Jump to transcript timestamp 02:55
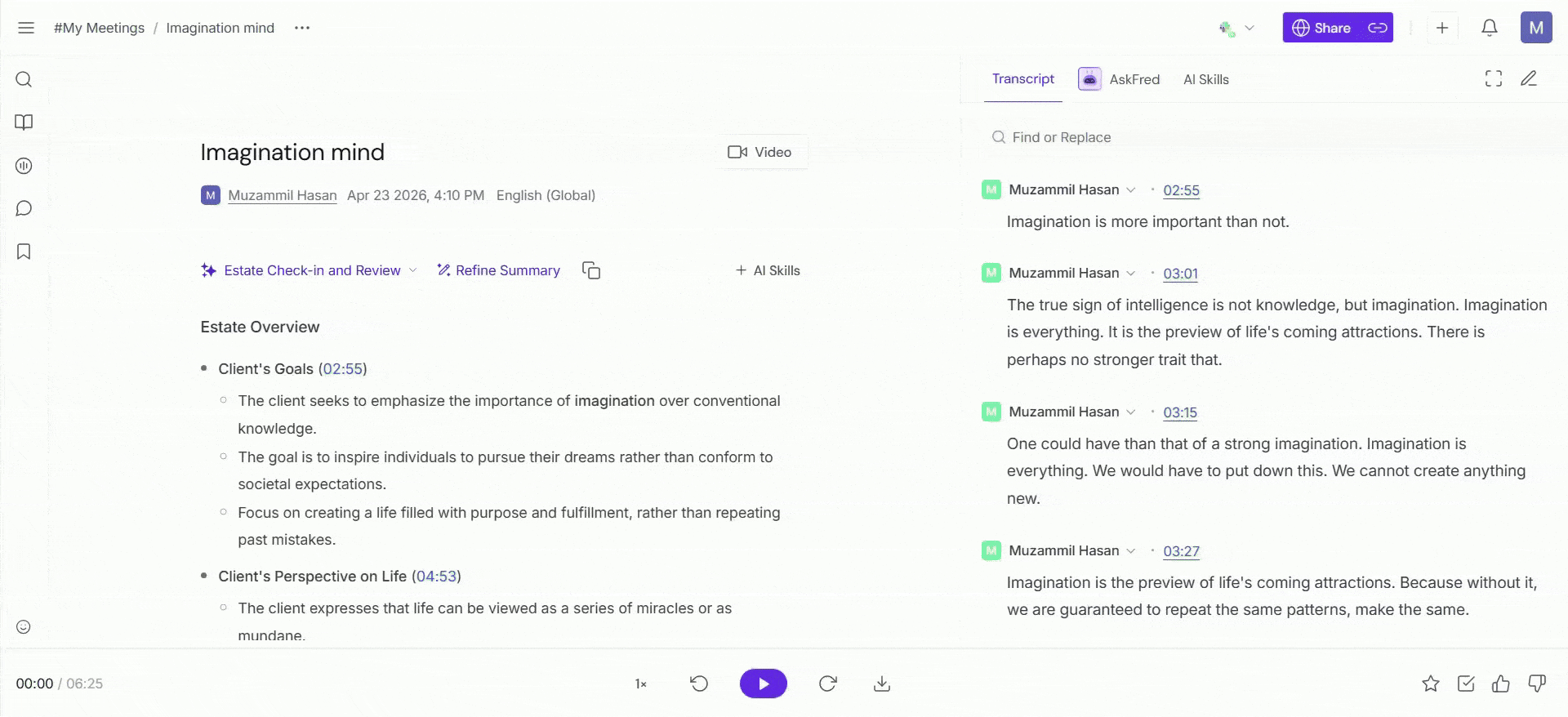The image size is (1568, 717). pyautogui.click(x=1181, y=190)
